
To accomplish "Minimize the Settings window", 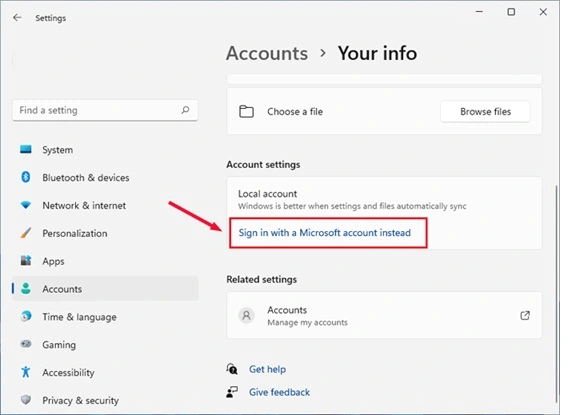I will (479, 12).
